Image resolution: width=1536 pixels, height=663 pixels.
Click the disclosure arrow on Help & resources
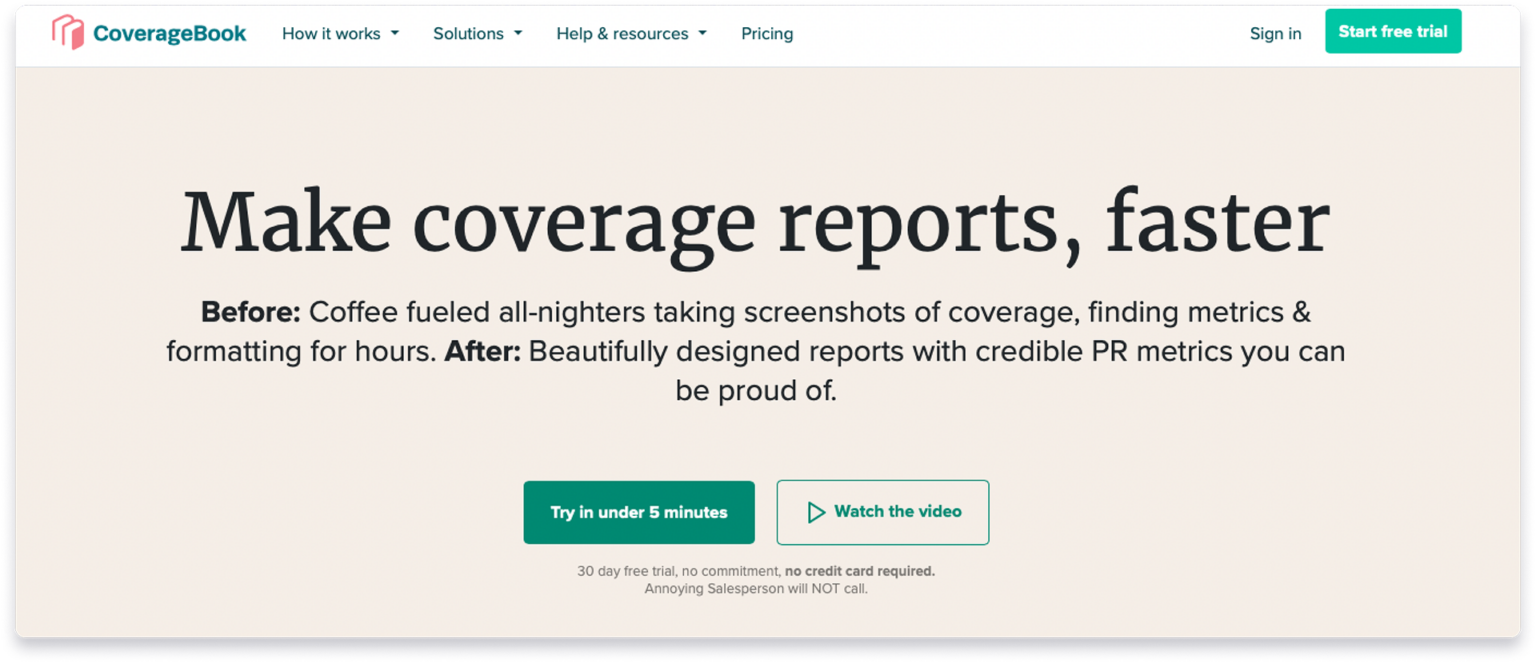click(703, 33)
